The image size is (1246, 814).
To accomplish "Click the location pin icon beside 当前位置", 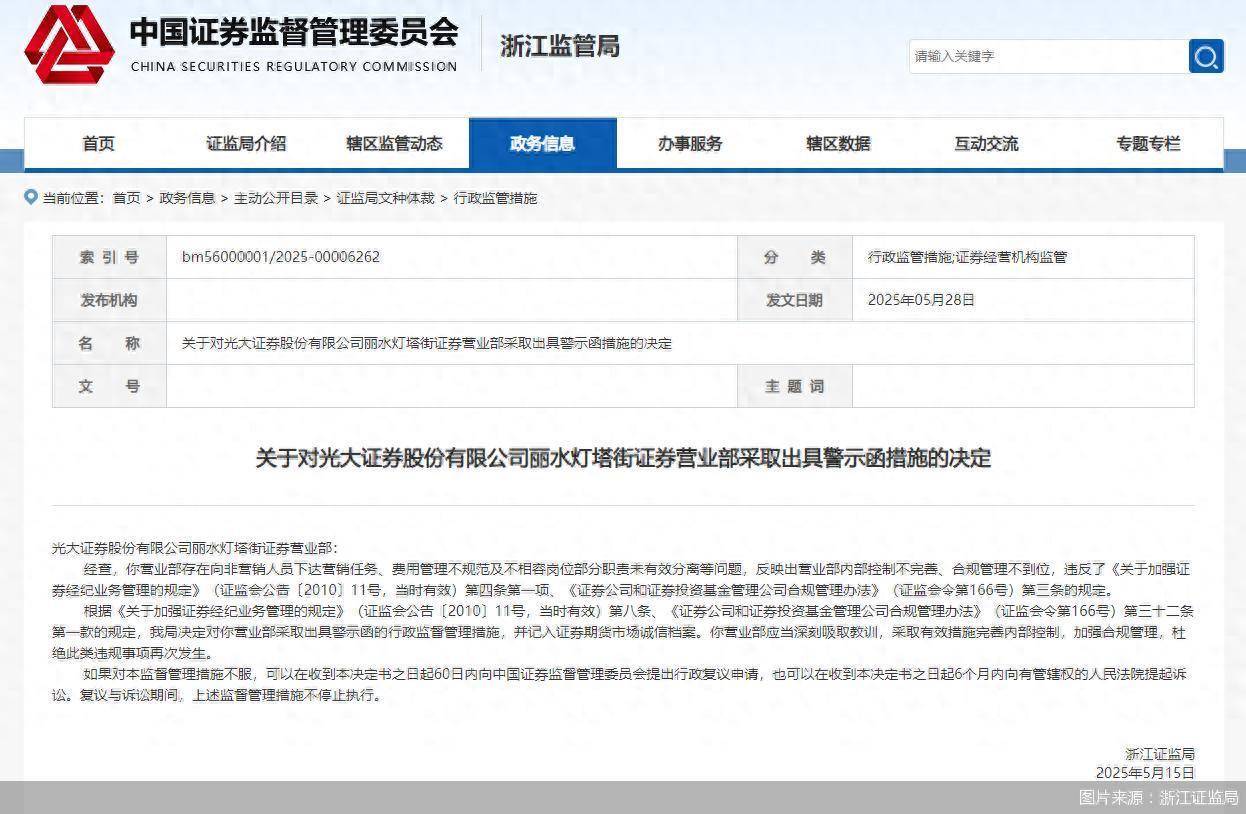I will [31, 197].
